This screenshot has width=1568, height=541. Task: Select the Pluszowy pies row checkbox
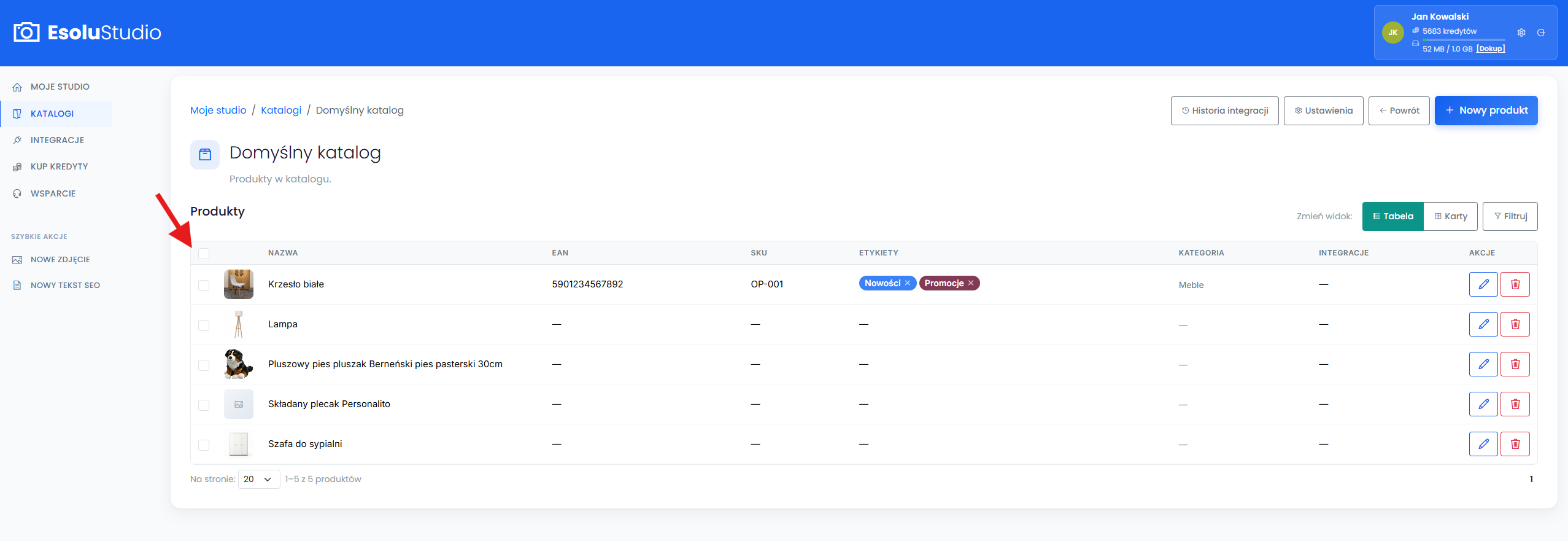point(204,365)
